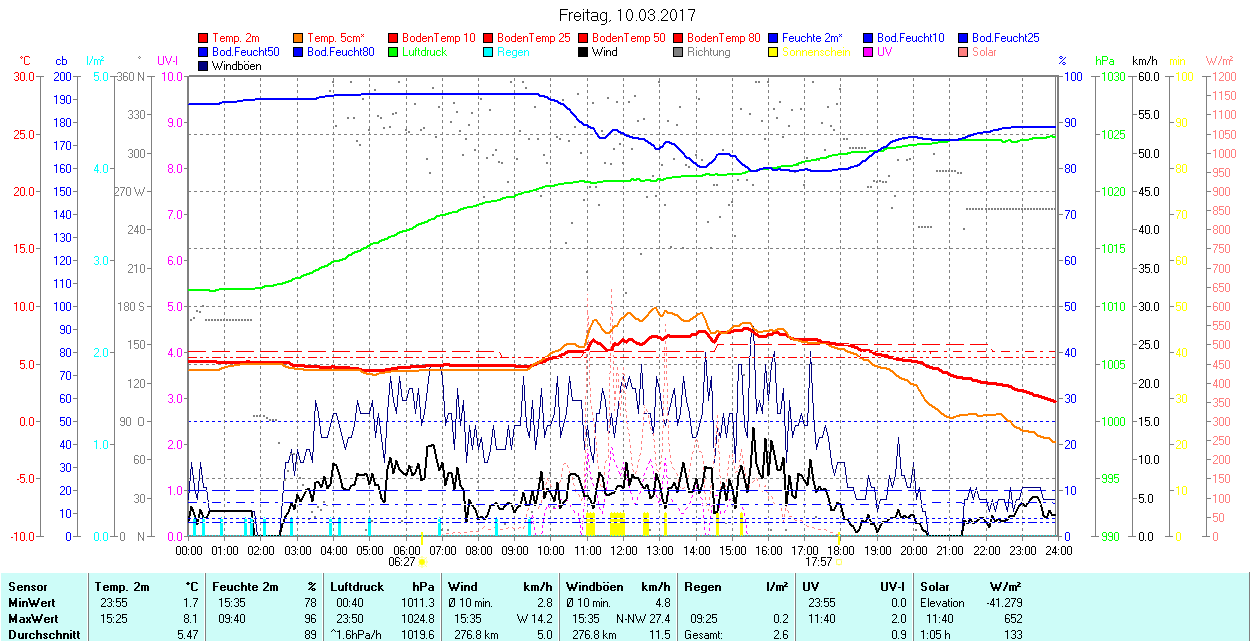
Task: Click the 17:57 sunset time marker
Action: [818, 562]
